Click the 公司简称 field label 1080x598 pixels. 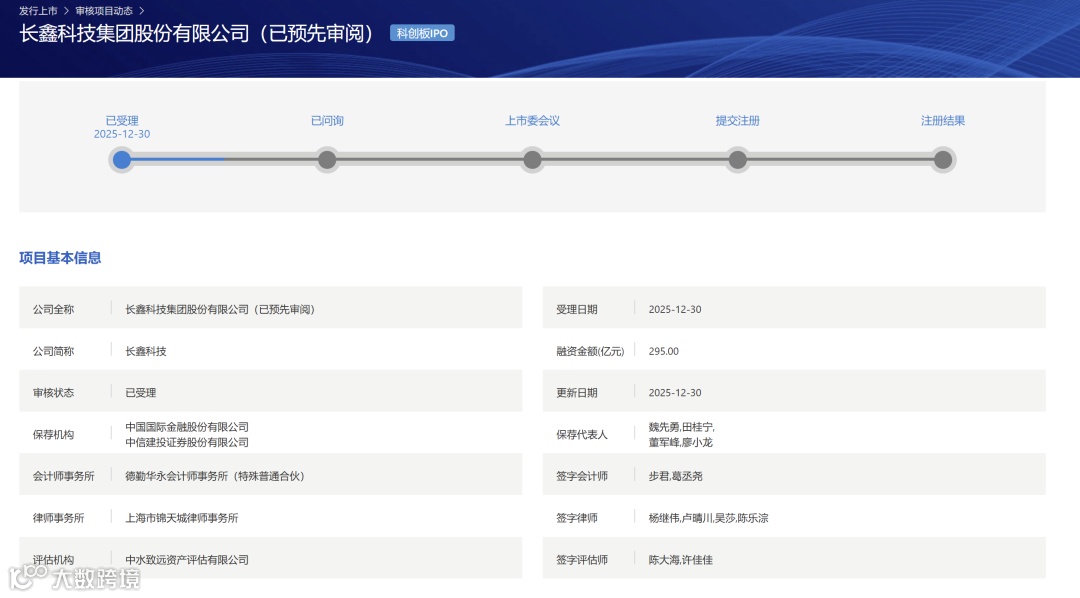pyautogui.click(x=53, y=351)
